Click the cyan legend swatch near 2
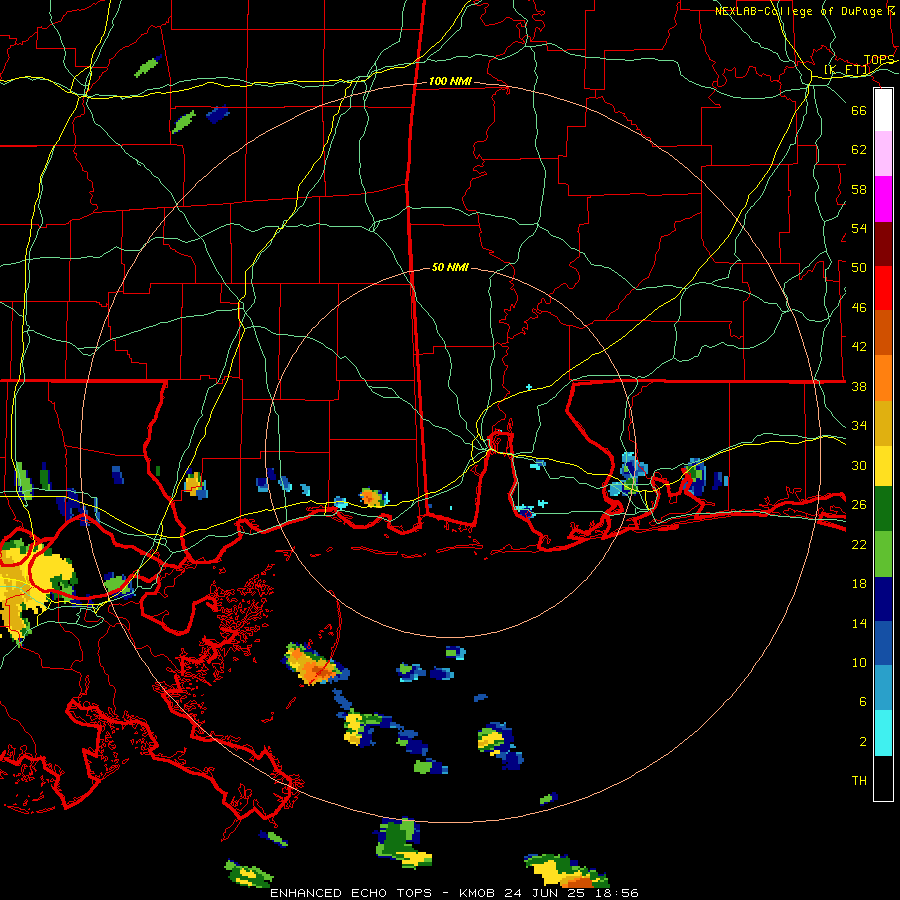 click(x=883, y=733)
